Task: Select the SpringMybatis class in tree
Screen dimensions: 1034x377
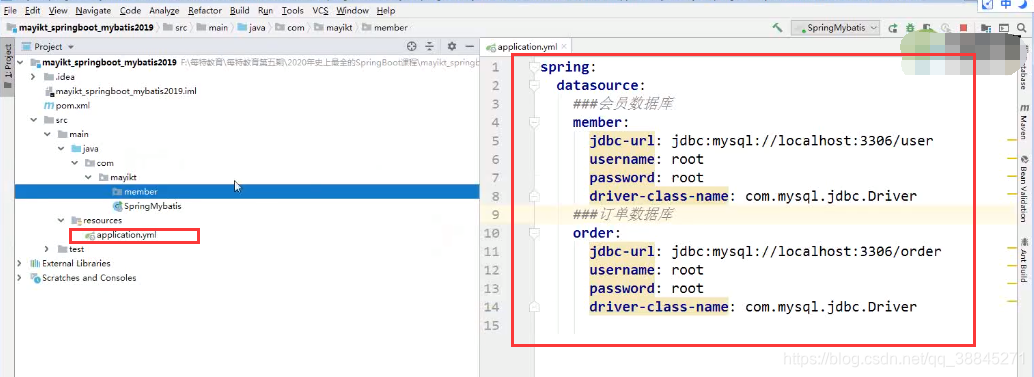Action: tap(146, 206)
